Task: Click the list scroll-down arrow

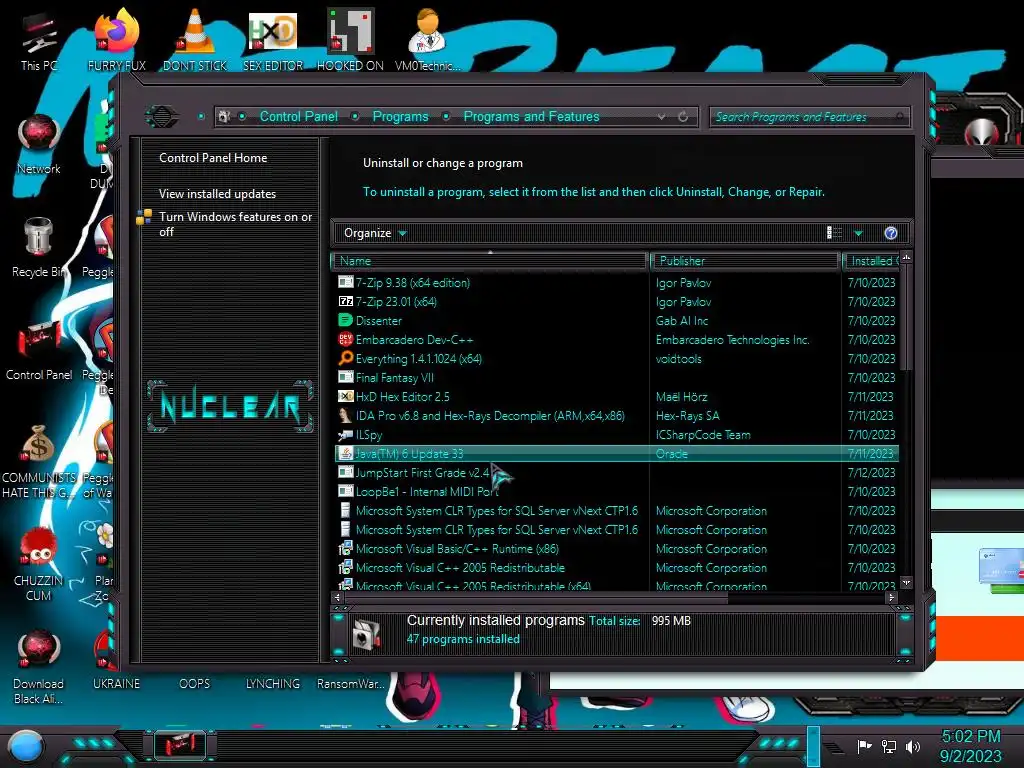Action: [906, 582]
